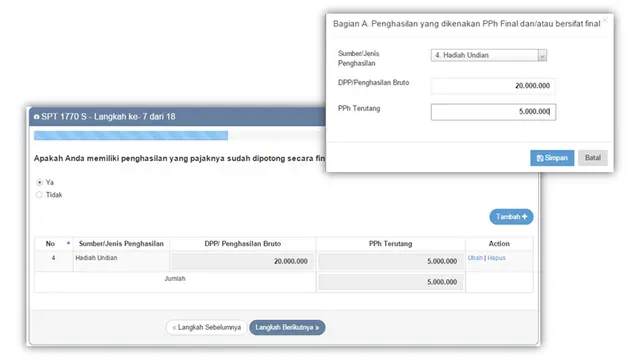Click the Hapus link for Hadiah Undian
This screenshot has width=640, height=360.
point(496,258)
